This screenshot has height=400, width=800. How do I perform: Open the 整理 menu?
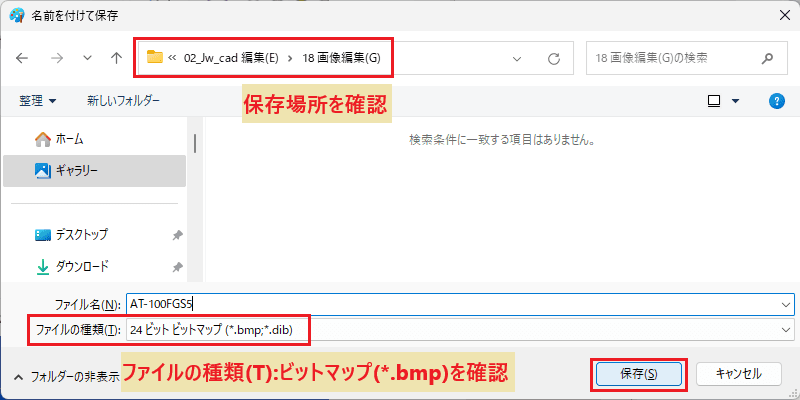pos(37,101)
